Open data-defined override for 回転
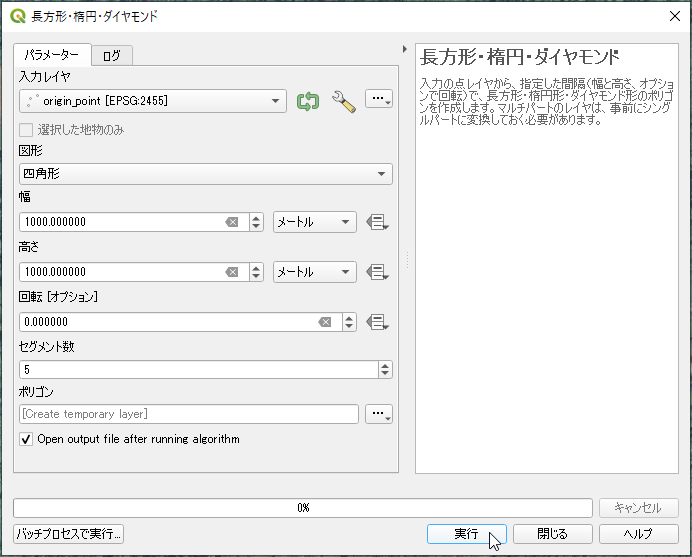 377,322
